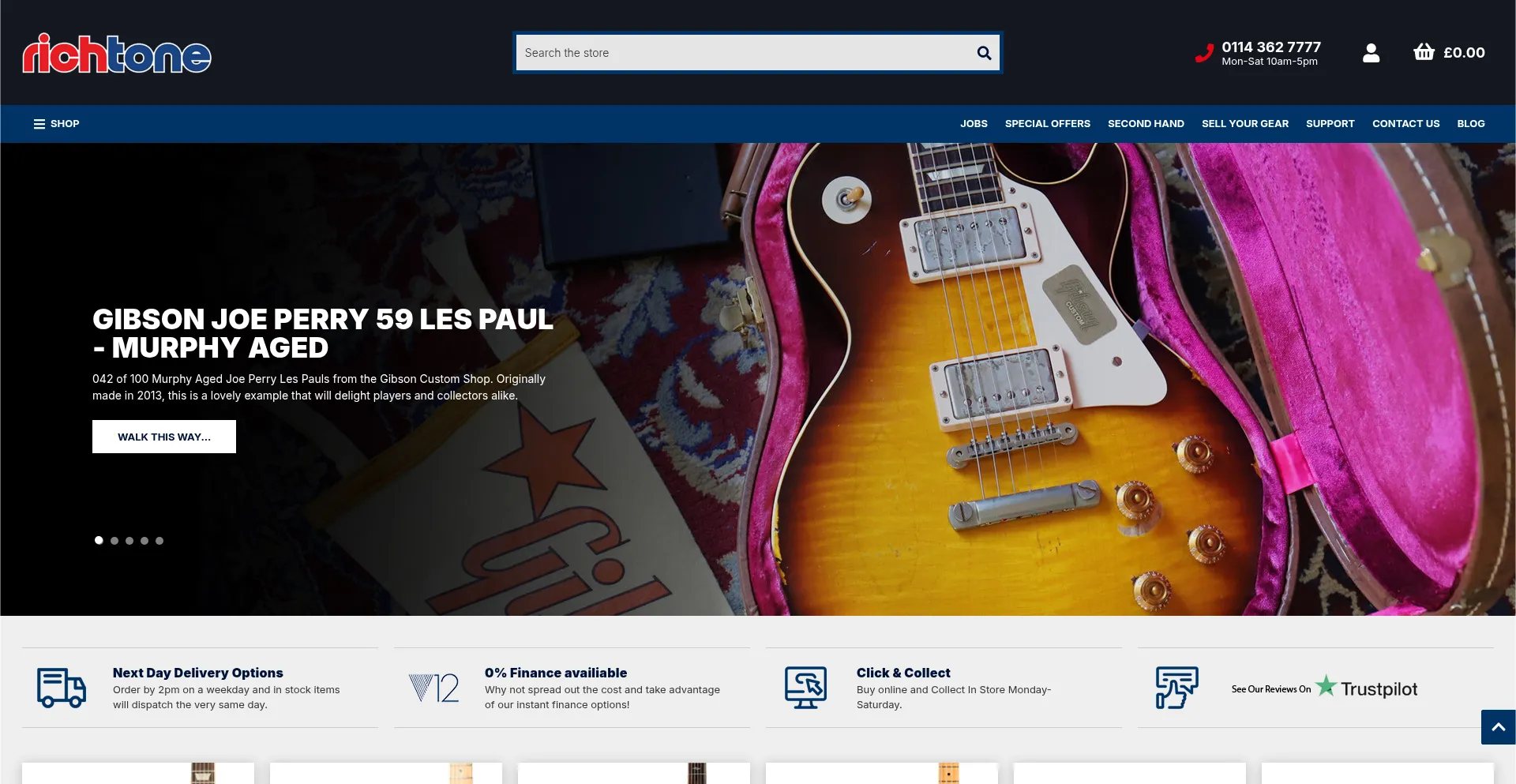
Task: Click the magnifying glass search icon
Action: point(984,53)
